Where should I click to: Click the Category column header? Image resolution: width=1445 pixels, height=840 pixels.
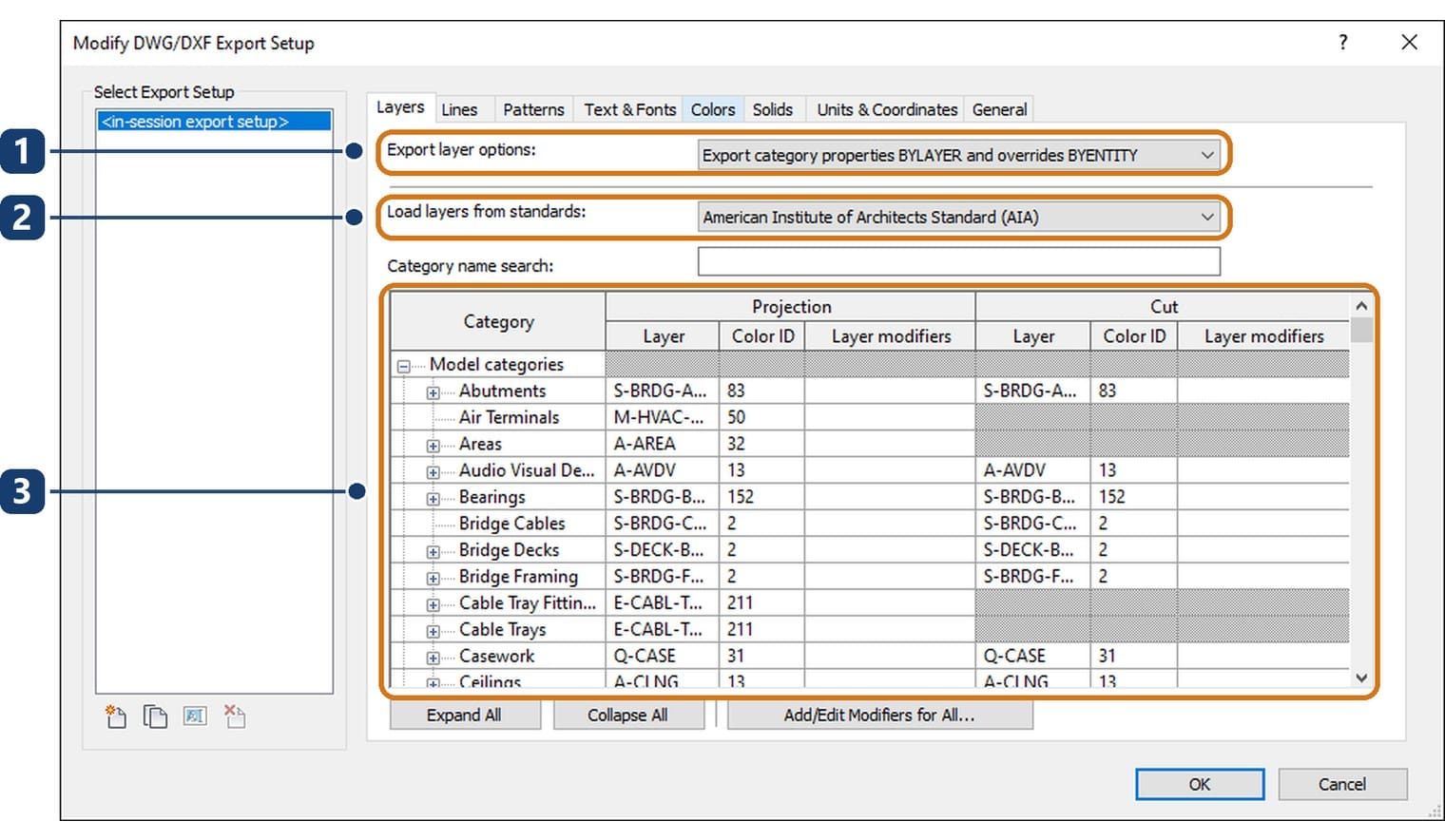498,321
